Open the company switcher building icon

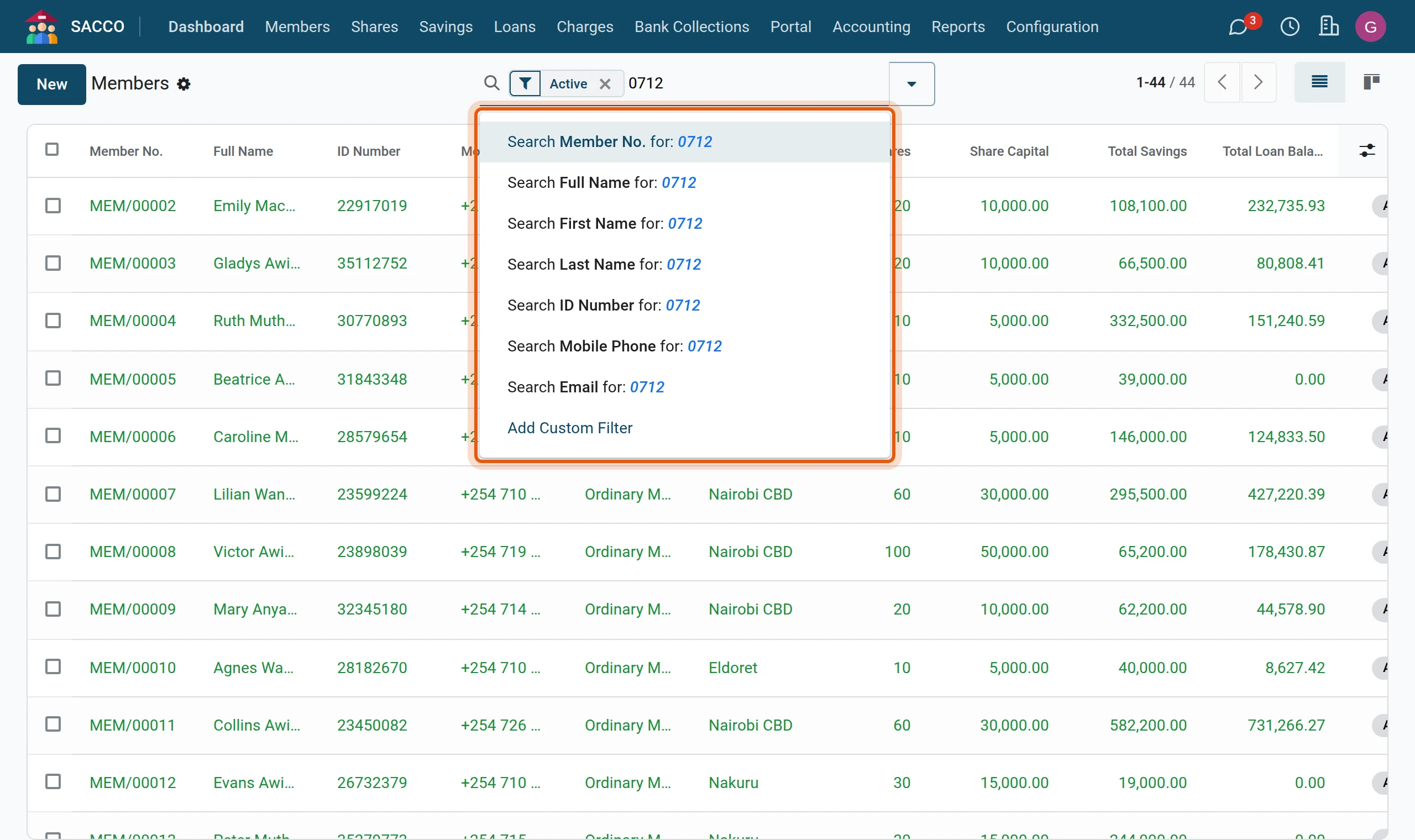point(1328,27)
